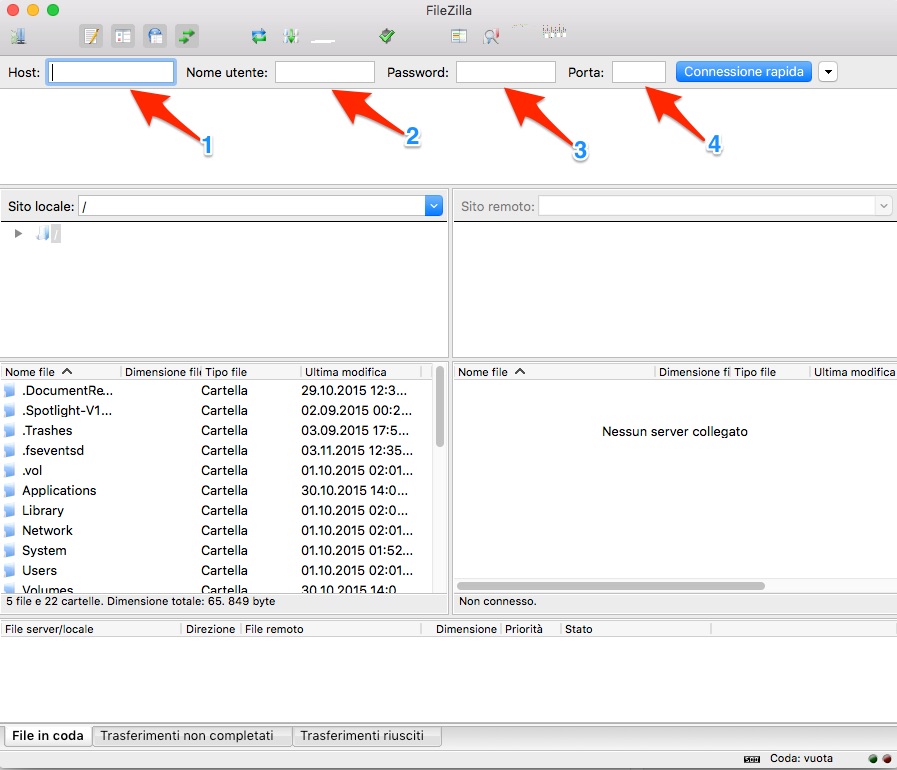
Task: Toggle the message log display icon
Action: tap(91, 37)
